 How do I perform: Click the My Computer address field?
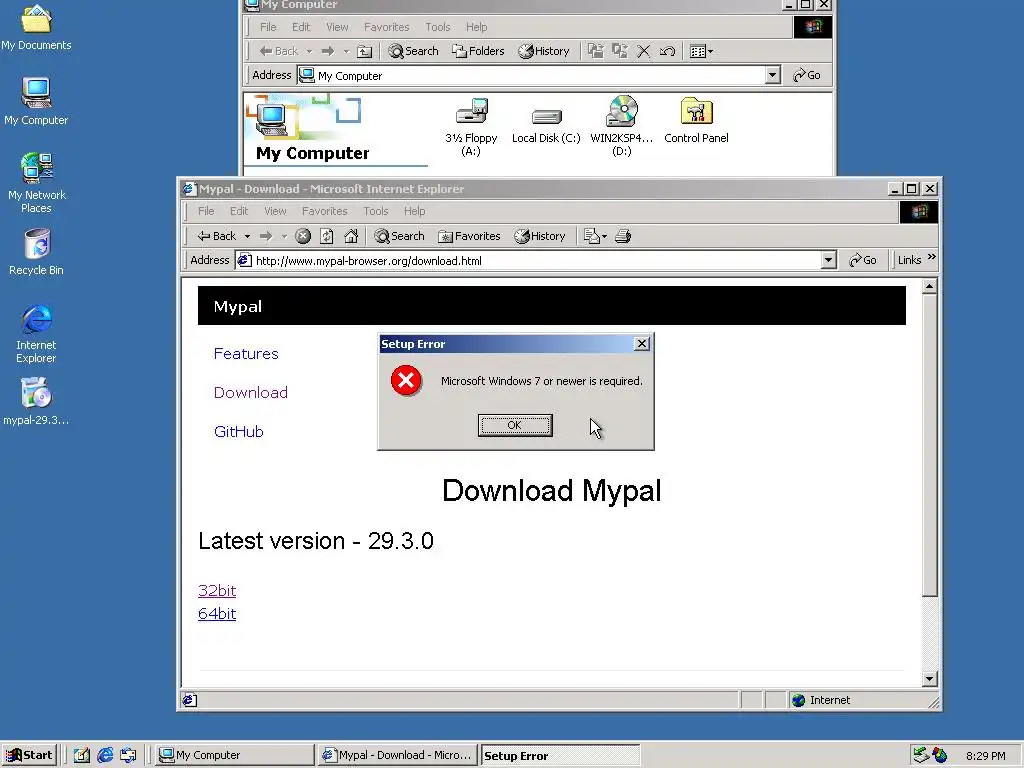point(532,75)
